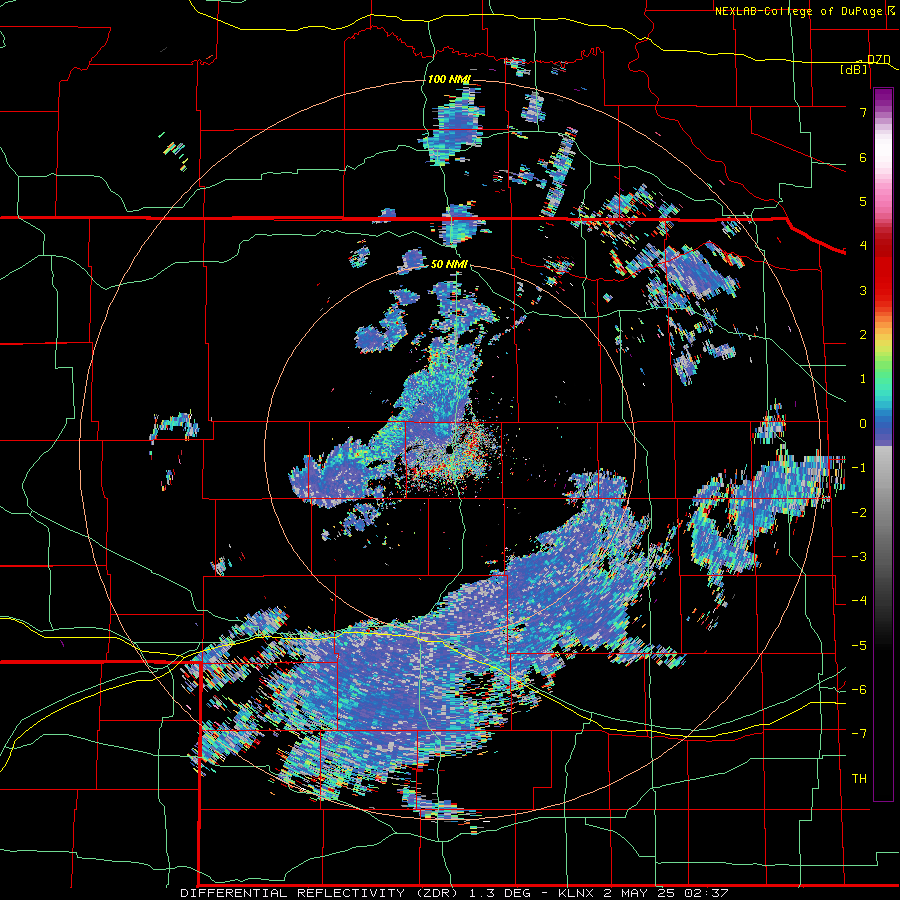Click the 'TH' label below the scale
This screenshot has height=900, width=900.
pyautogui.click(x=859, y=779)
